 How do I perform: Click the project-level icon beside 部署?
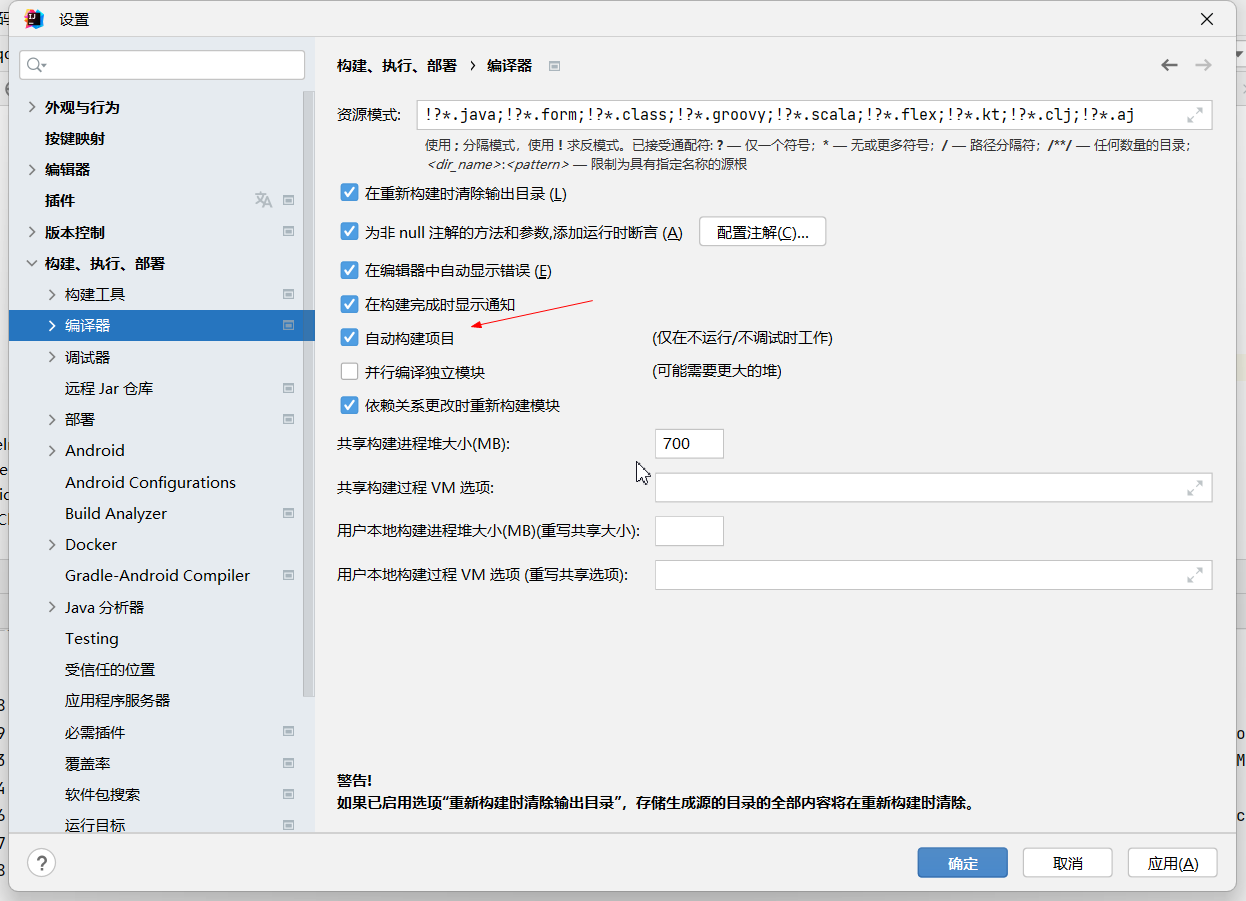coord(288,419)
